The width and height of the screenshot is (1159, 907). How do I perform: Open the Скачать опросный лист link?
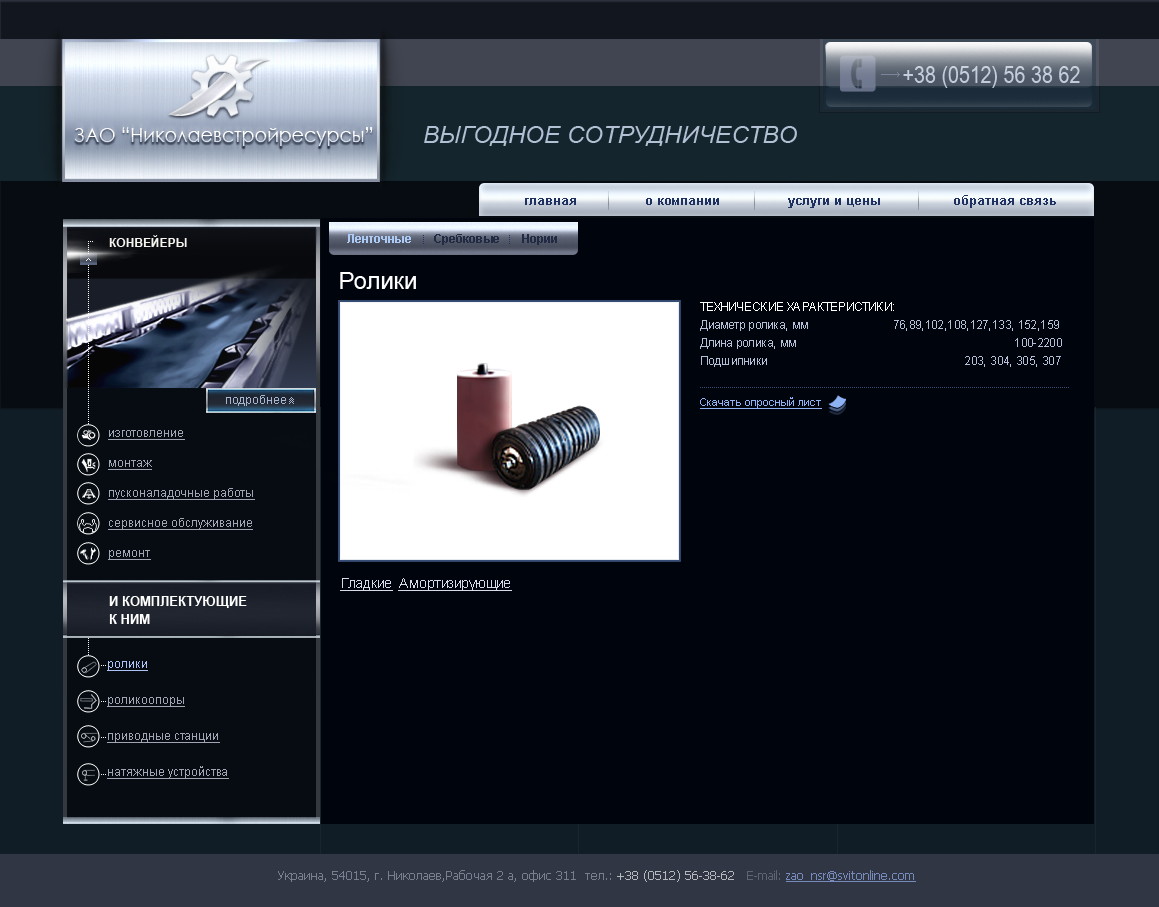tap(760, 403)
